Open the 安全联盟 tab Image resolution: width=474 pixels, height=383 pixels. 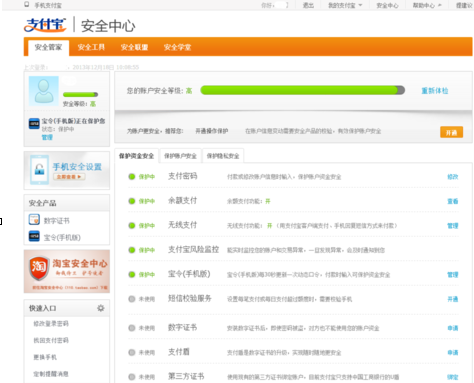coord(134,47)
